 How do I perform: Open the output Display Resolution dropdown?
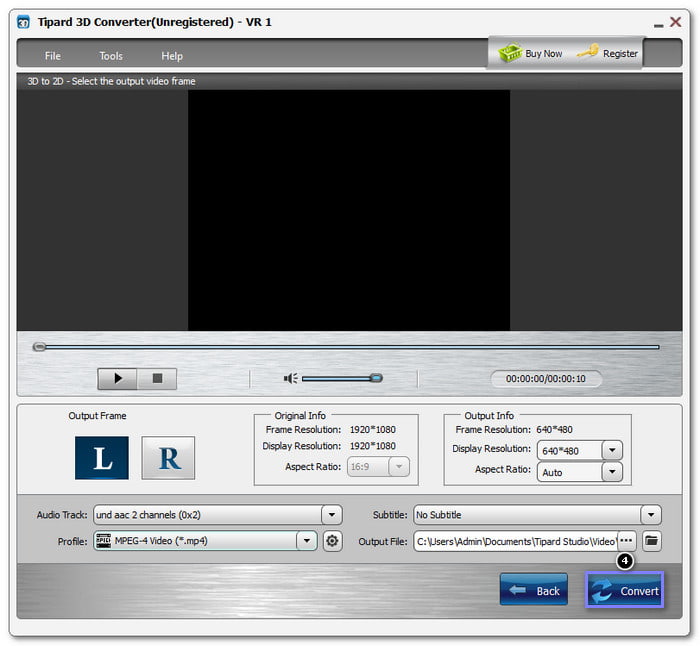(x=612, y=450)
